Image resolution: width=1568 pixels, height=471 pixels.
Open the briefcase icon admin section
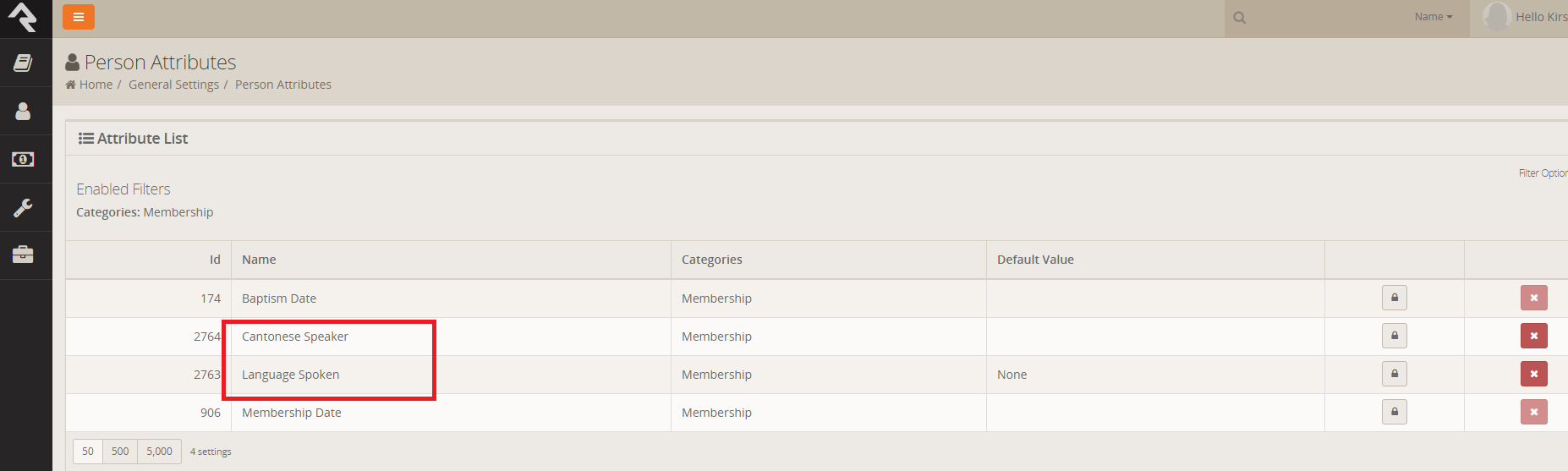tap(23, 255)
